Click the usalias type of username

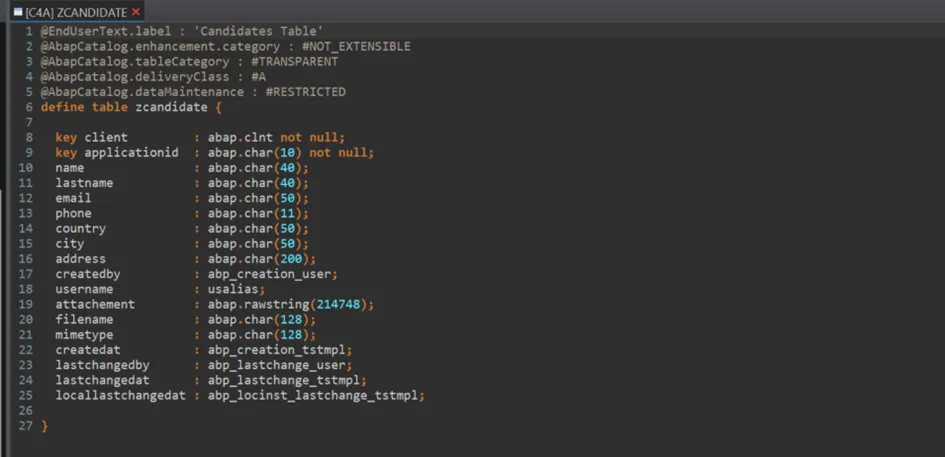click(233, 289)
